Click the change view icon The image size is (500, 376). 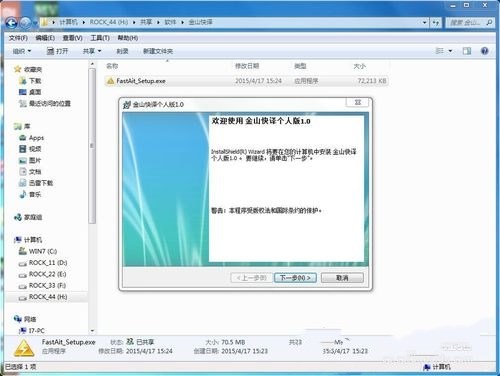(440, 51)
